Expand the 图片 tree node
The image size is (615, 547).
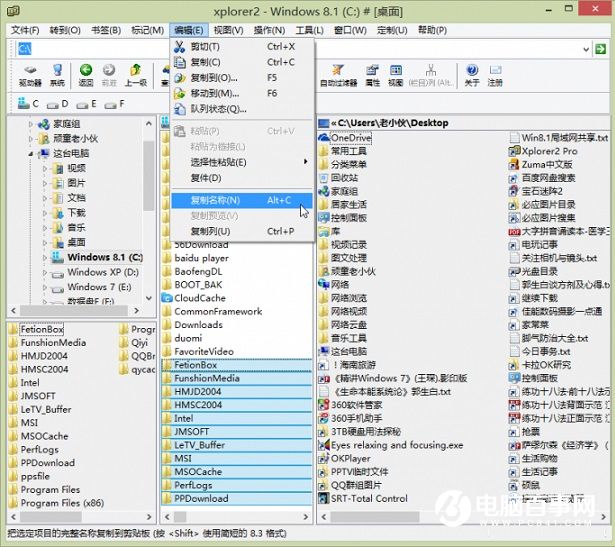click(45, 183)
